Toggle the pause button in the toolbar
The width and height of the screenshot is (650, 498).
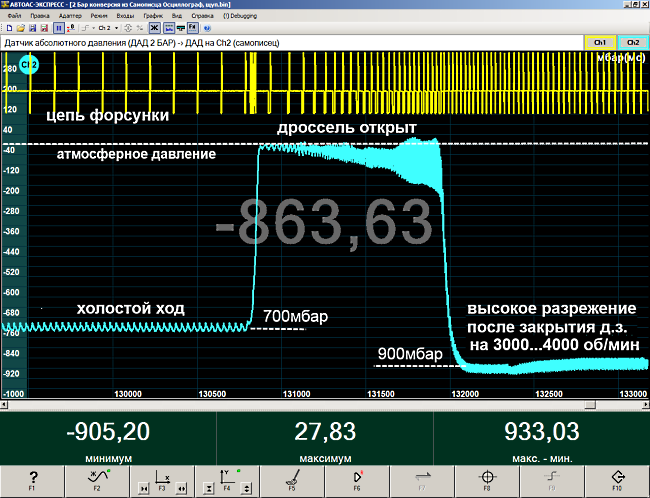[58, 29]
